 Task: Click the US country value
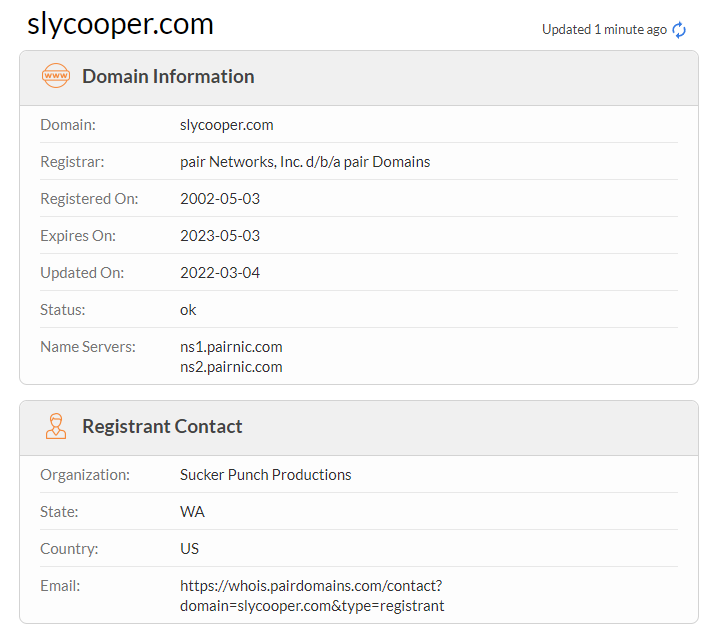[x=189, y=549]
